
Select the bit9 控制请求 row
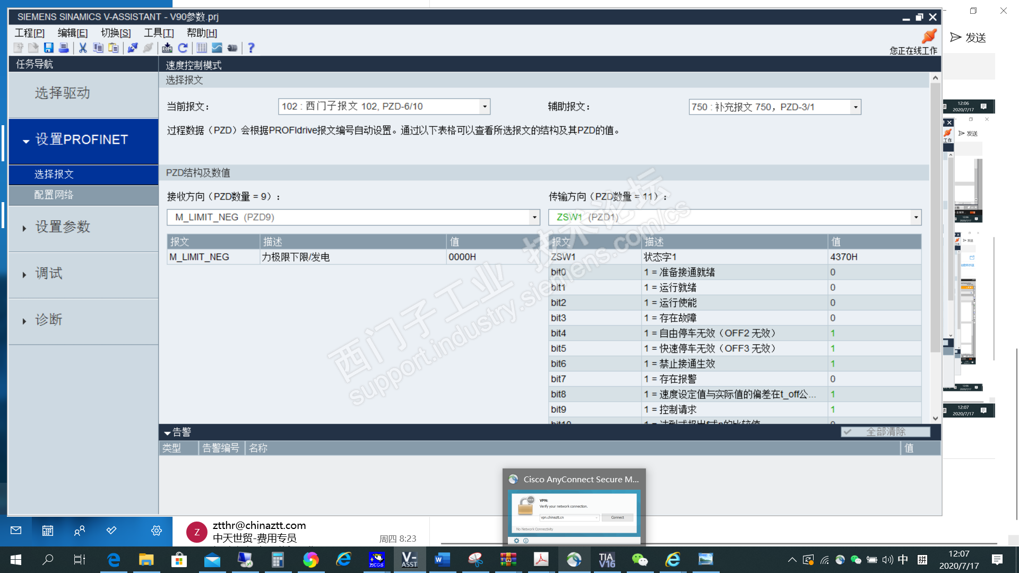735,410
